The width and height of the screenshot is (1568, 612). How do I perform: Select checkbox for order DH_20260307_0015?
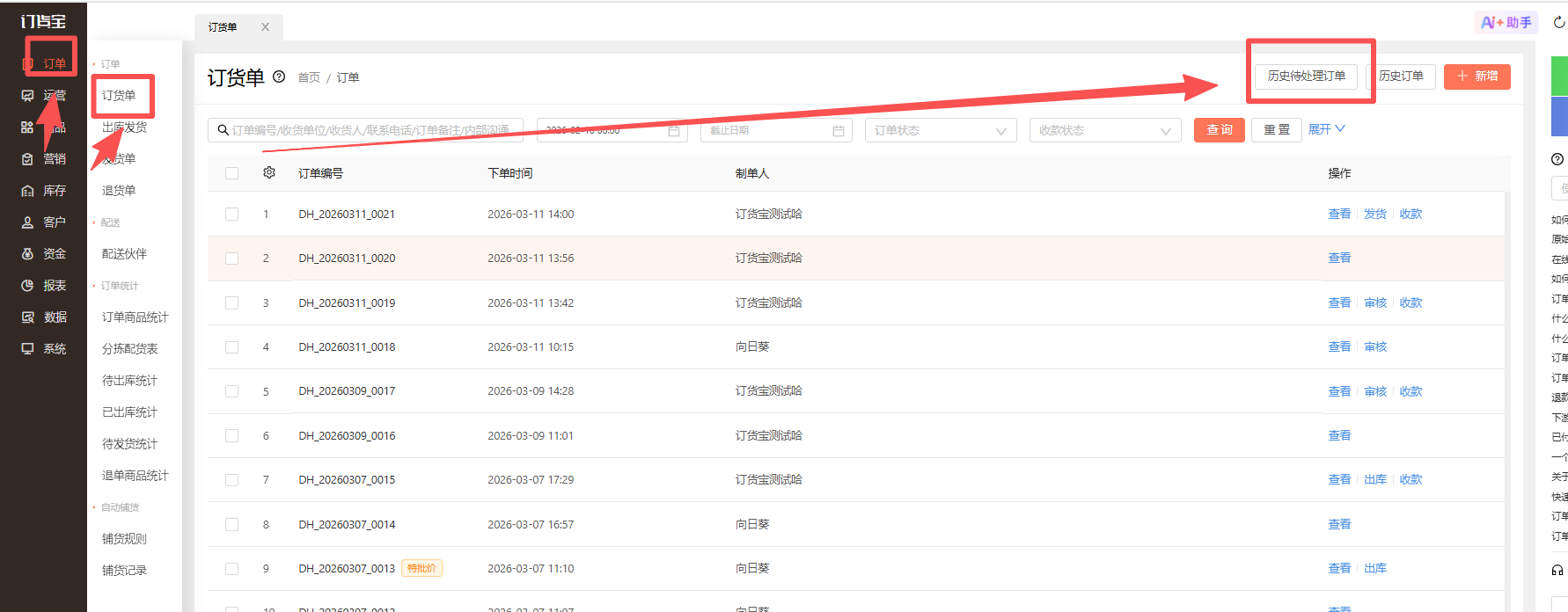[x=232, y=480]
